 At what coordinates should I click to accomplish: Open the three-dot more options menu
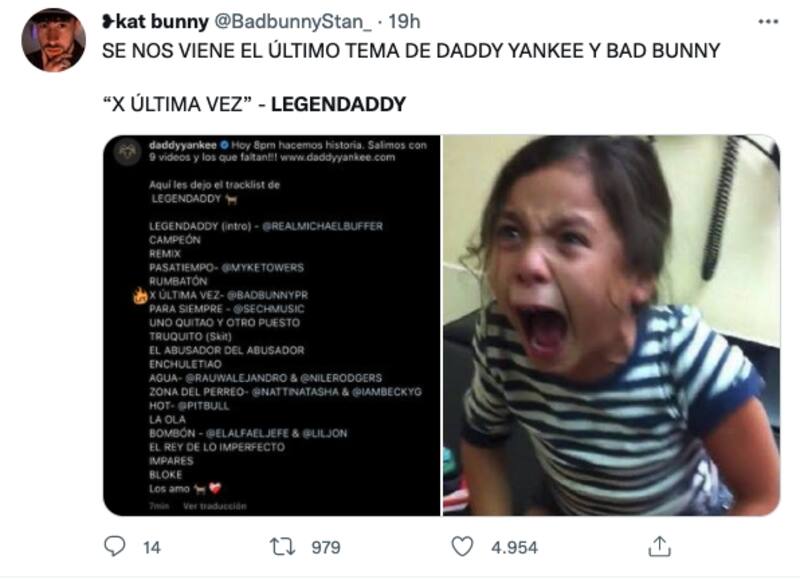tap(768, 21)
